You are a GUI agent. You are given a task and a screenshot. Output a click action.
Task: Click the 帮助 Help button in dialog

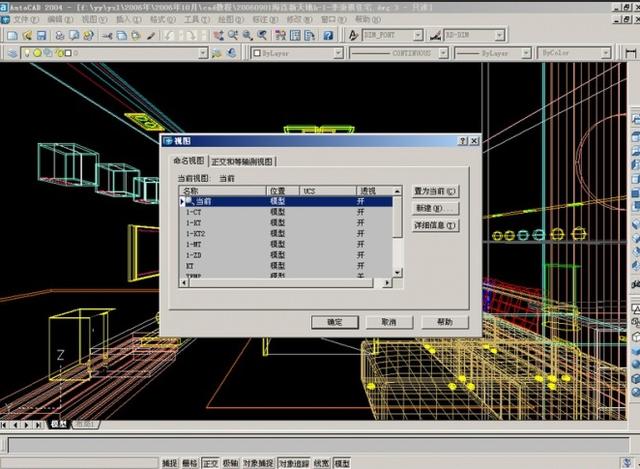click(444, 322)
